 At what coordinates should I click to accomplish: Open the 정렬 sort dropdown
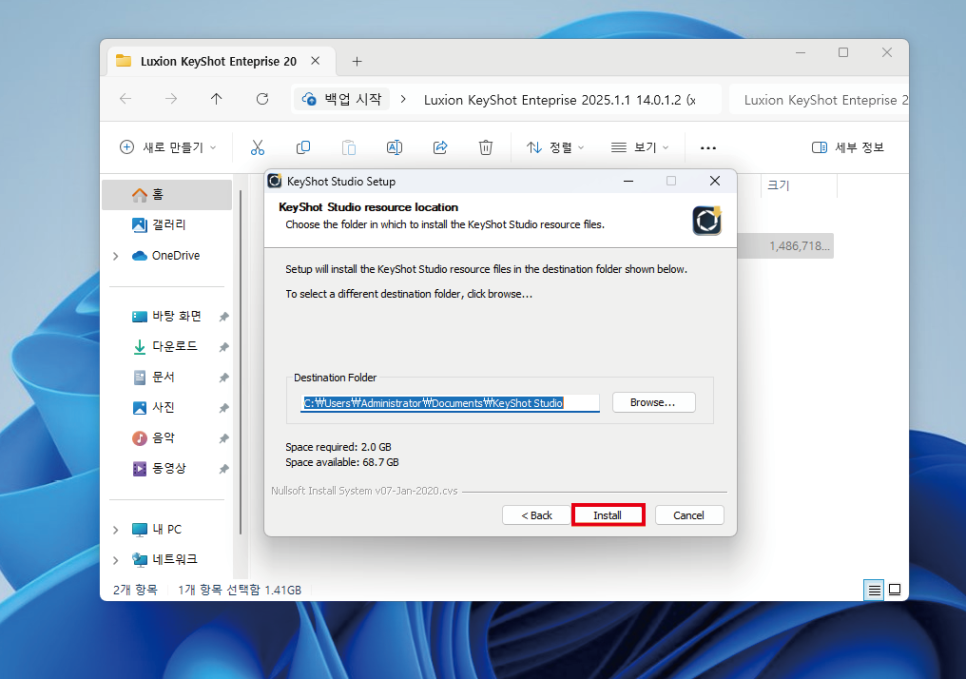555,147
